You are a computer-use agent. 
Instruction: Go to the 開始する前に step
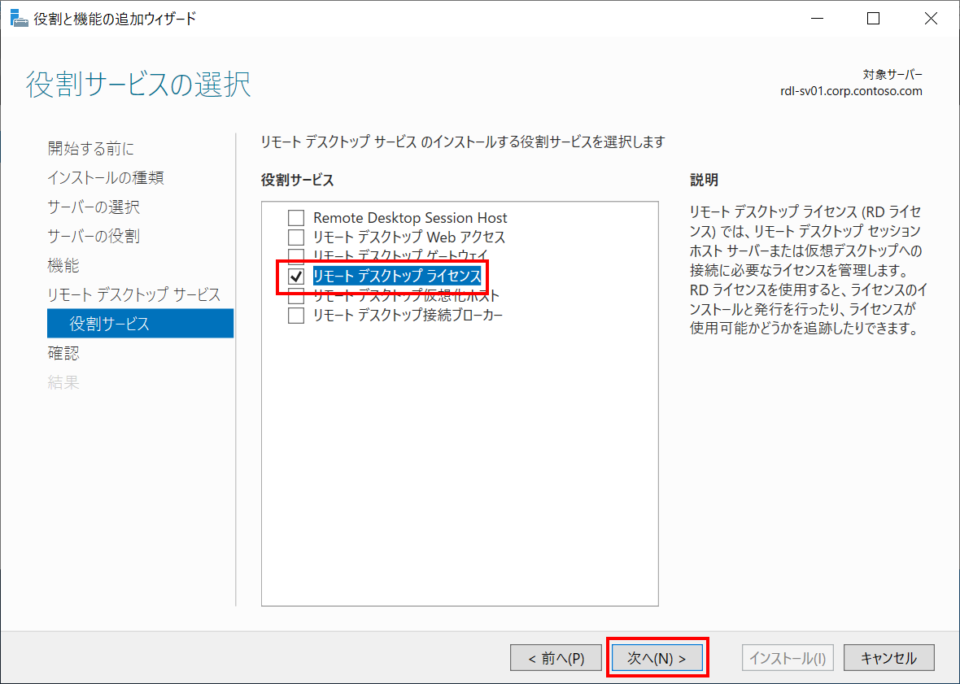click(x=91, y=148)
